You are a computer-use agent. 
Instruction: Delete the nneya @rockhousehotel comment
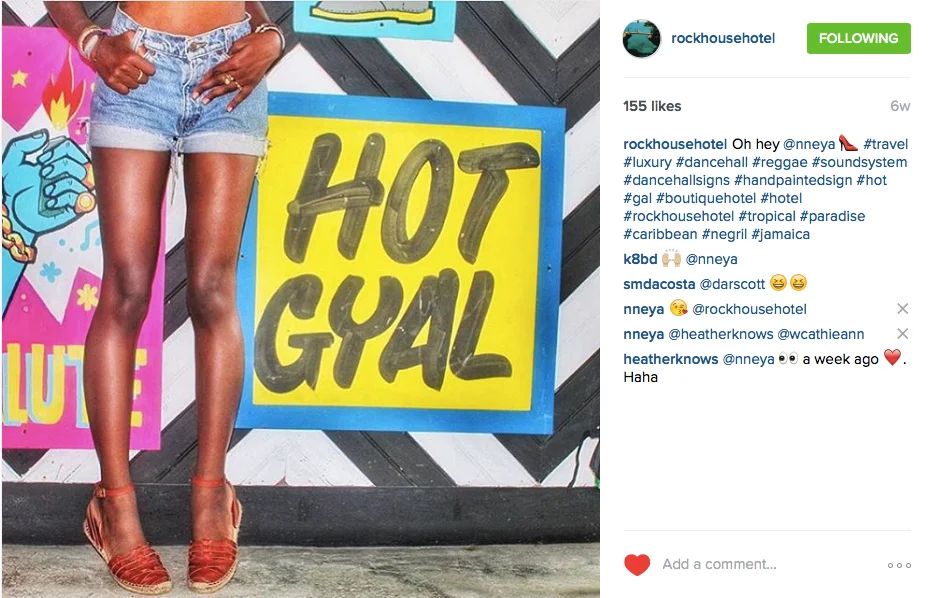coord(902,309)
